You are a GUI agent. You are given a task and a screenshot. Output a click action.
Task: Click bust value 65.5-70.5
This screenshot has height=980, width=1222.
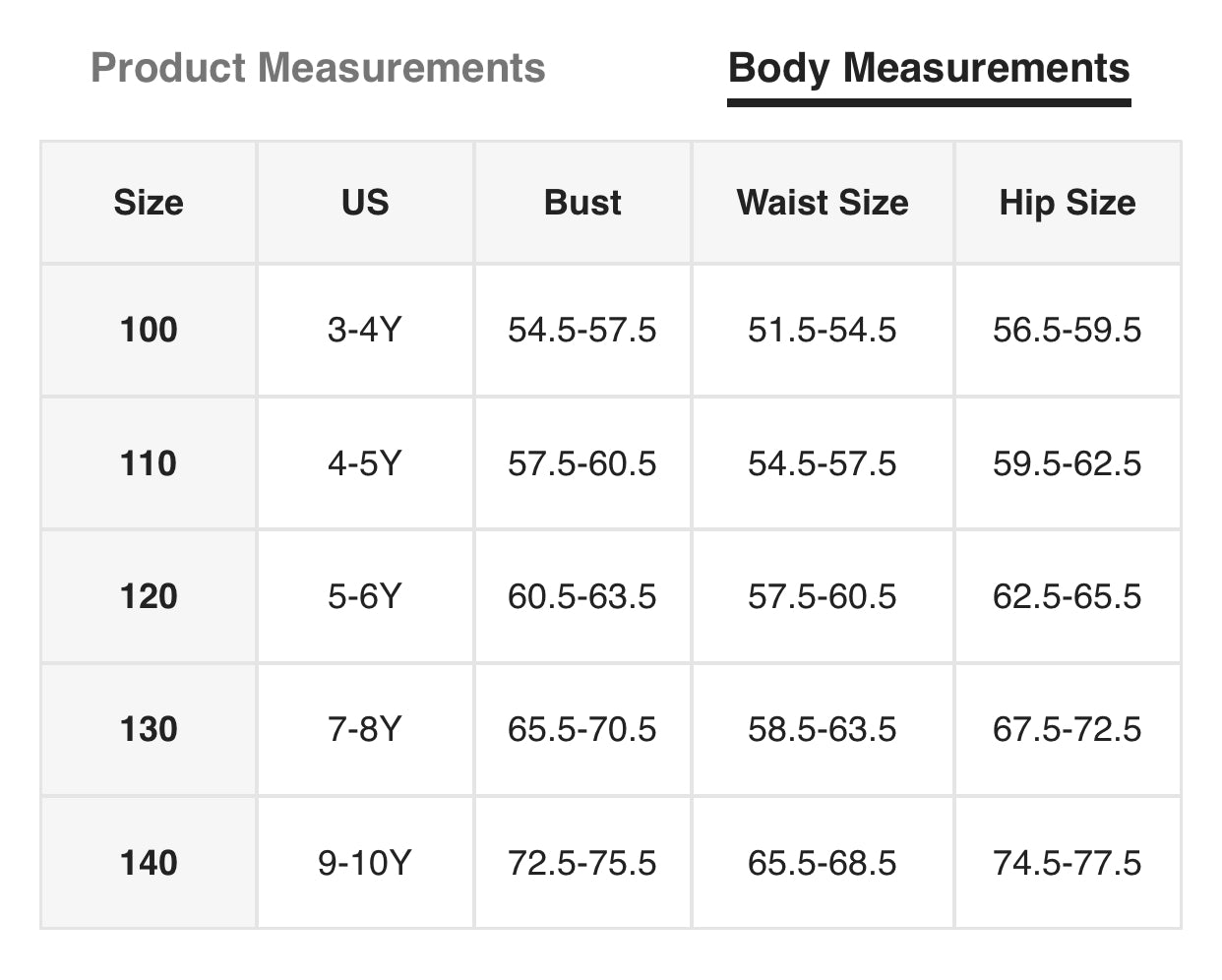[x=582, y=729]
